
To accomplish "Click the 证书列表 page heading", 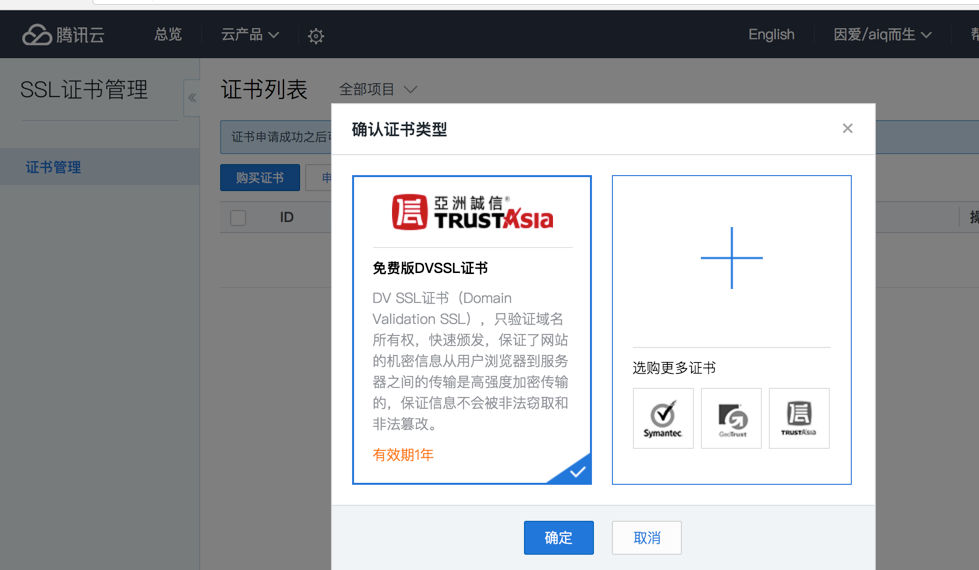I will (x=264, y=89).
